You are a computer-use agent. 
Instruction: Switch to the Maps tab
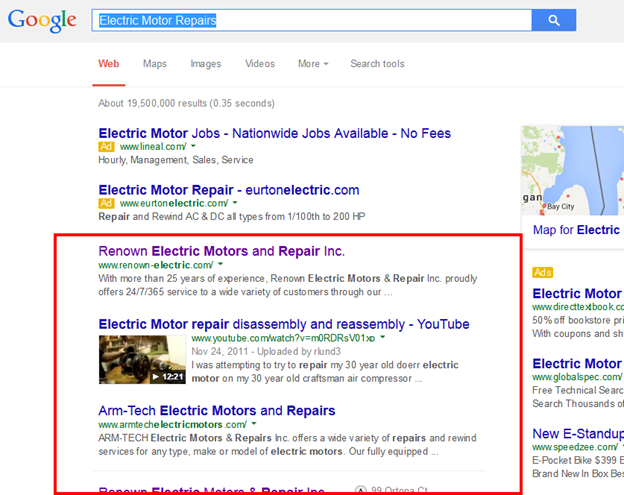155,64
